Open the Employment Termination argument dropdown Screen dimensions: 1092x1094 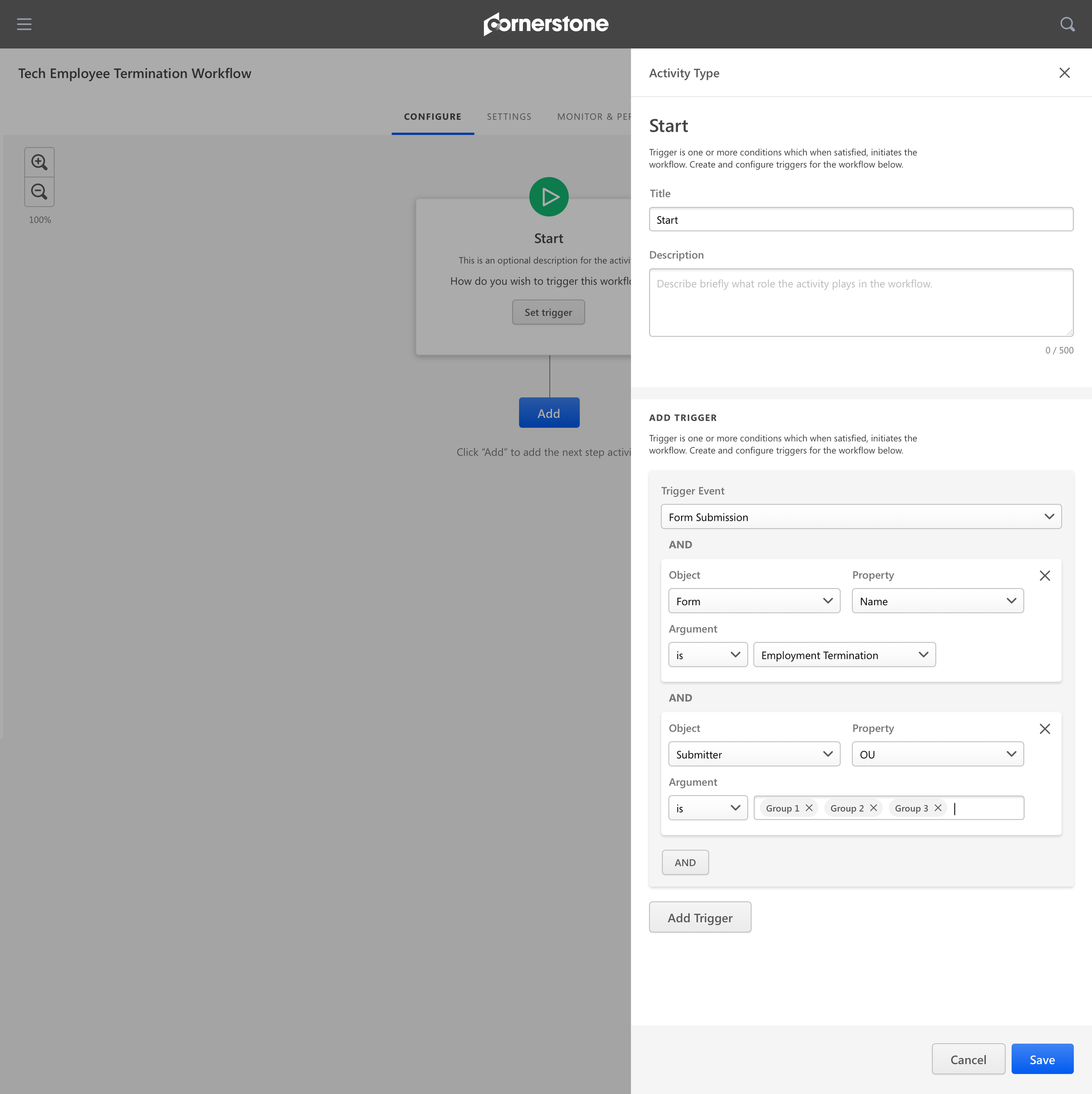coord(843,655)
